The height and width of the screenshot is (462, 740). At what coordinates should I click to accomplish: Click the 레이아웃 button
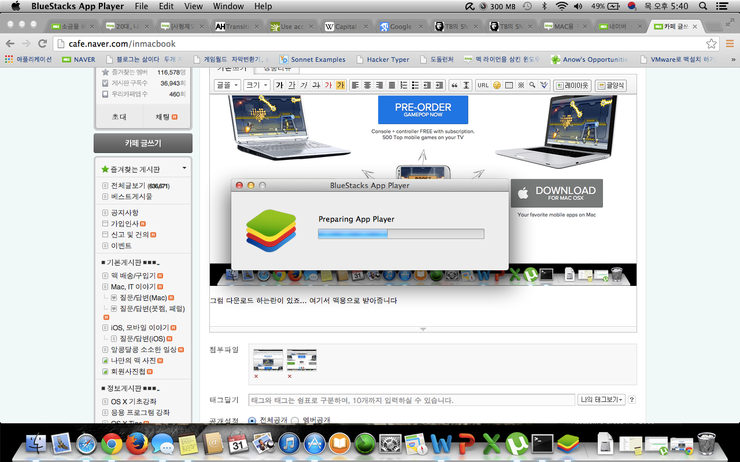click(572, 85)
